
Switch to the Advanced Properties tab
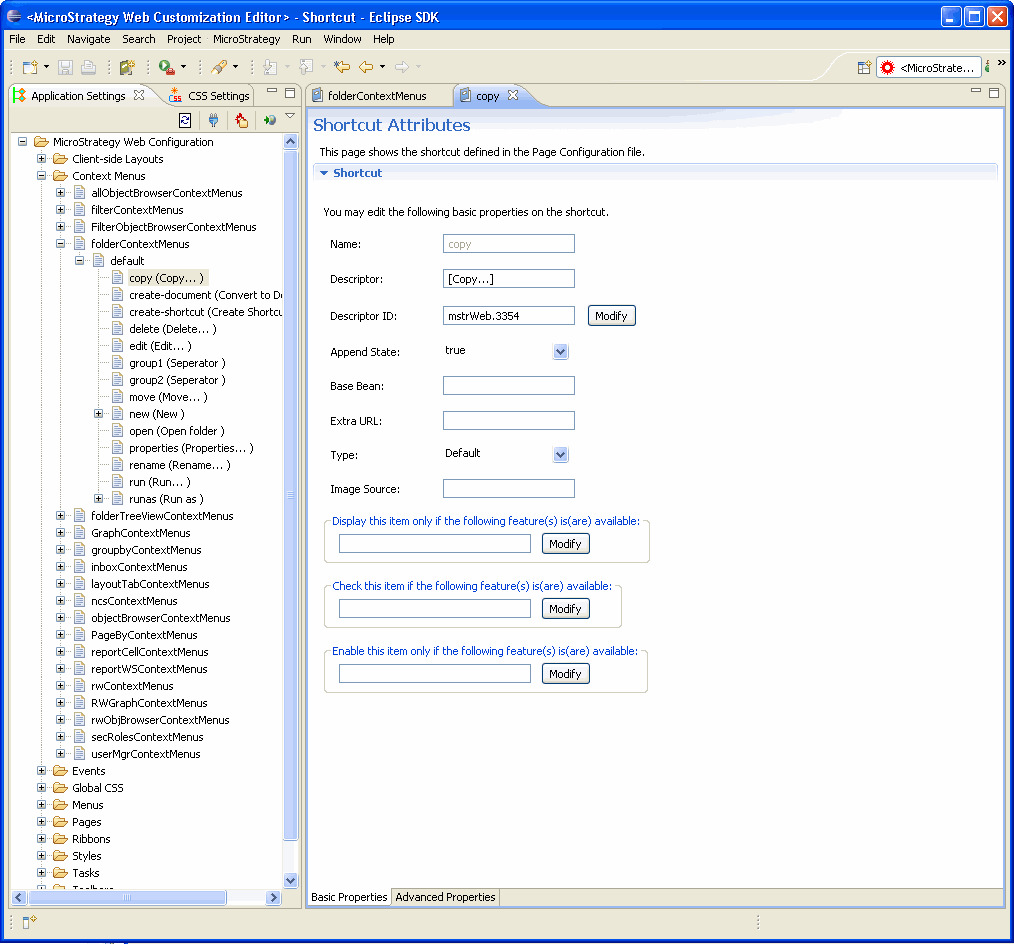(445, 897)
